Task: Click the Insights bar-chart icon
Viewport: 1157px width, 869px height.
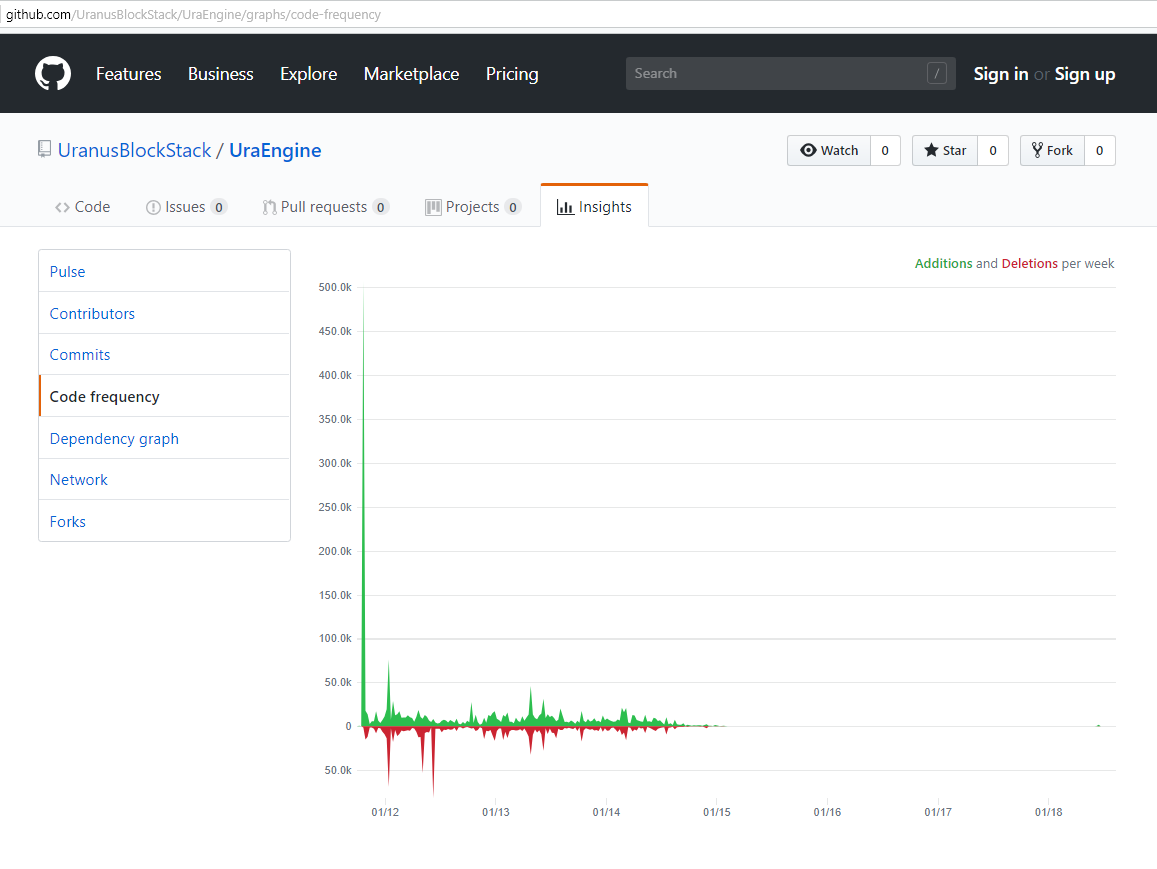Action: point(565,207)
